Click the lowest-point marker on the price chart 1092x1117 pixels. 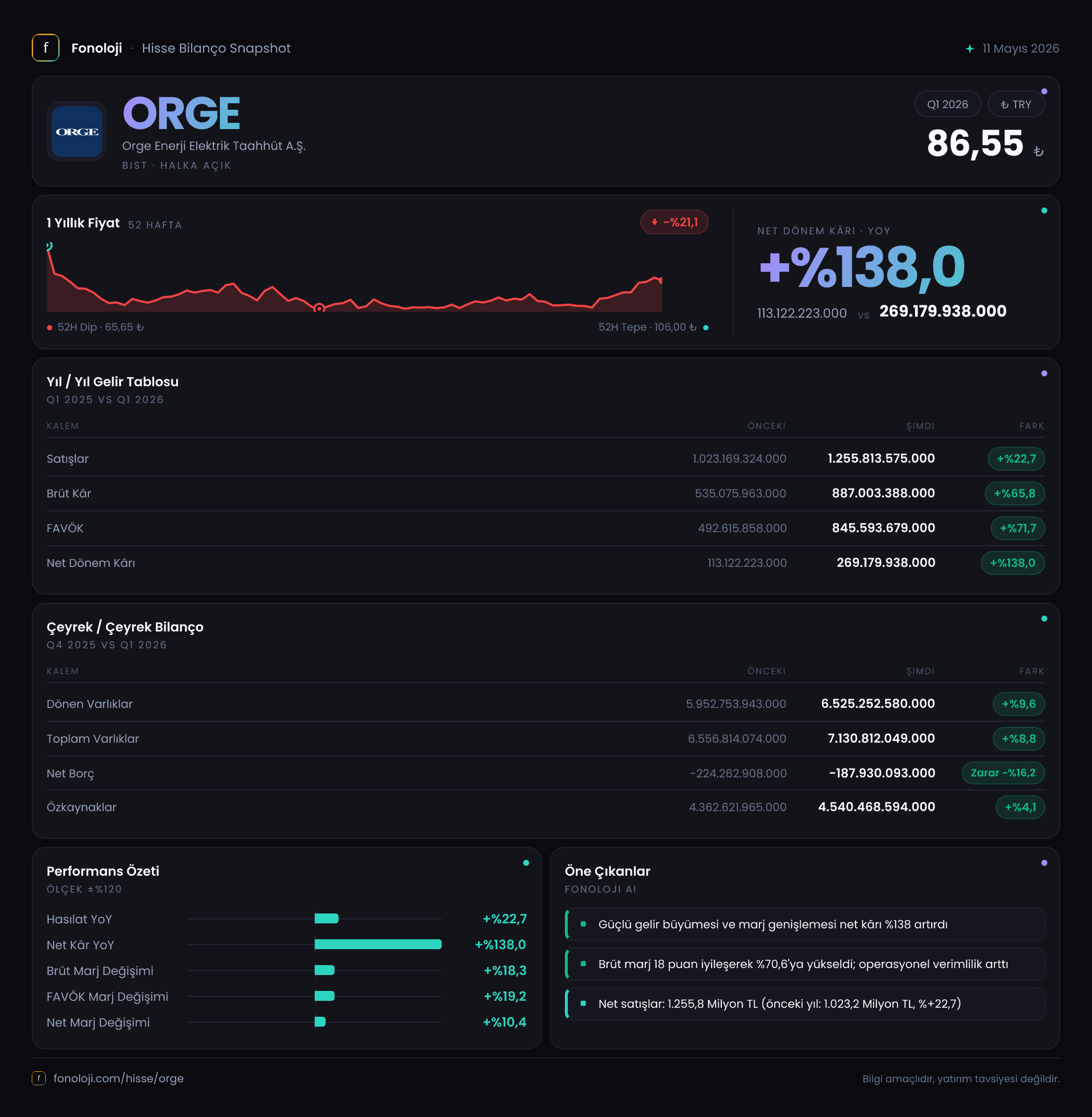pos(320,308)
